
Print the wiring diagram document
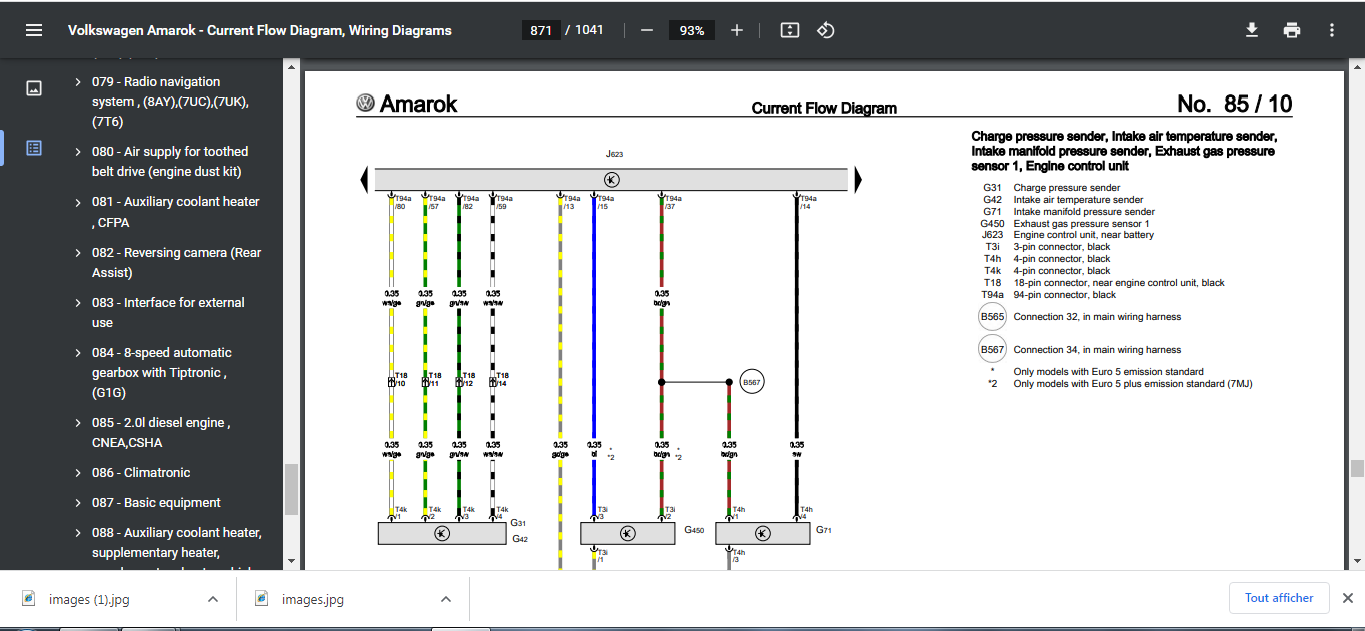point(1292,30)
